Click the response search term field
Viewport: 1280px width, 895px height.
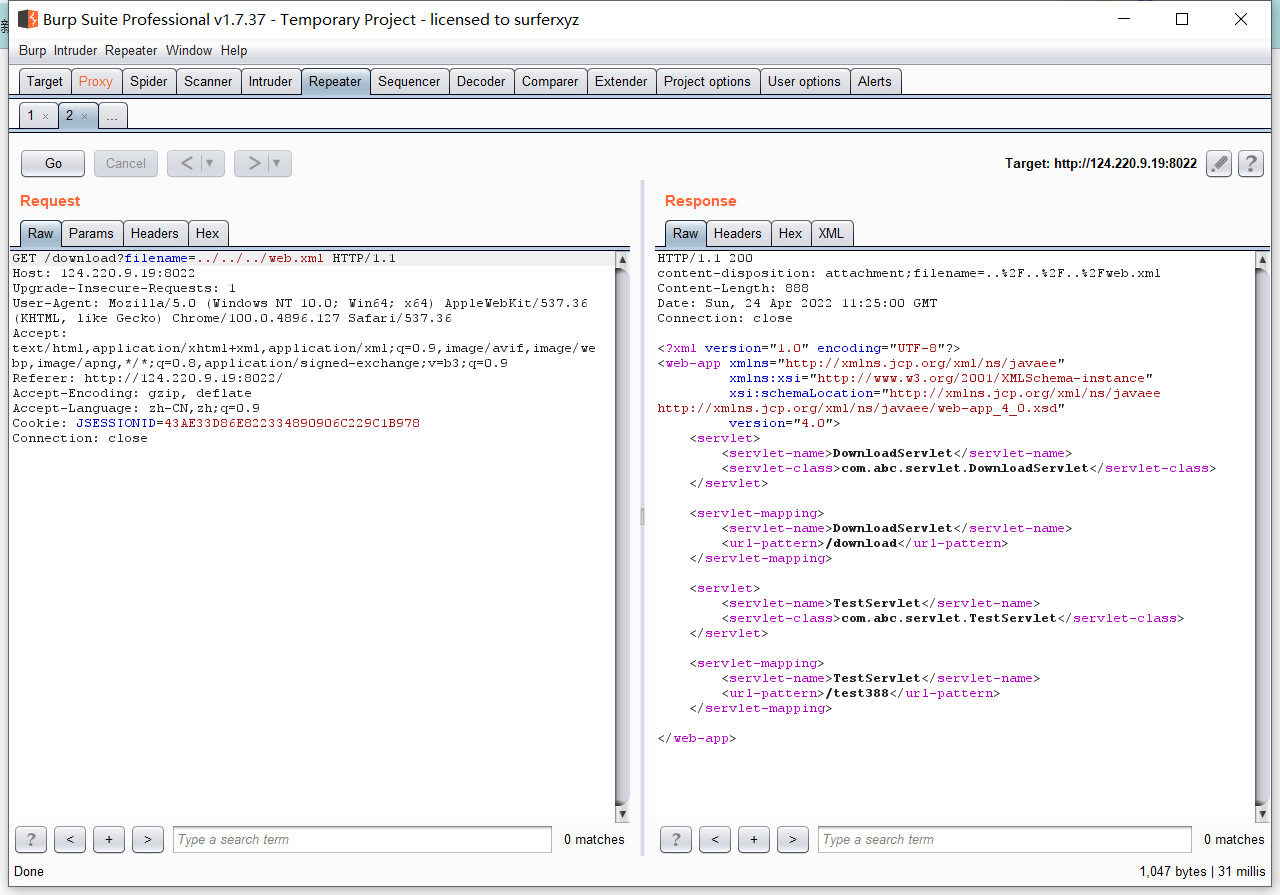pos(1005,840)
